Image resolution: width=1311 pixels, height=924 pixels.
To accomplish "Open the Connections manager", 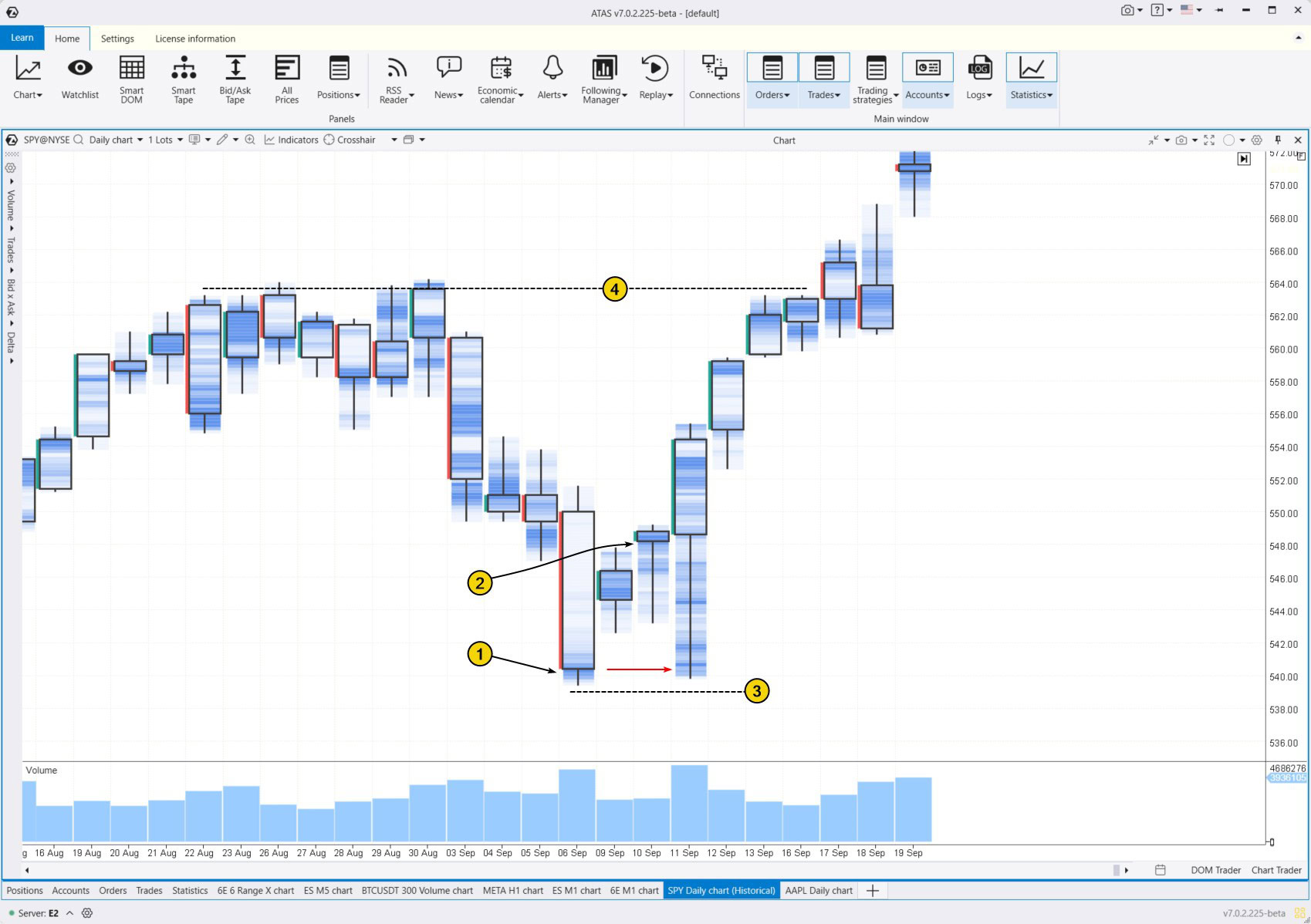I will point(715,77).
